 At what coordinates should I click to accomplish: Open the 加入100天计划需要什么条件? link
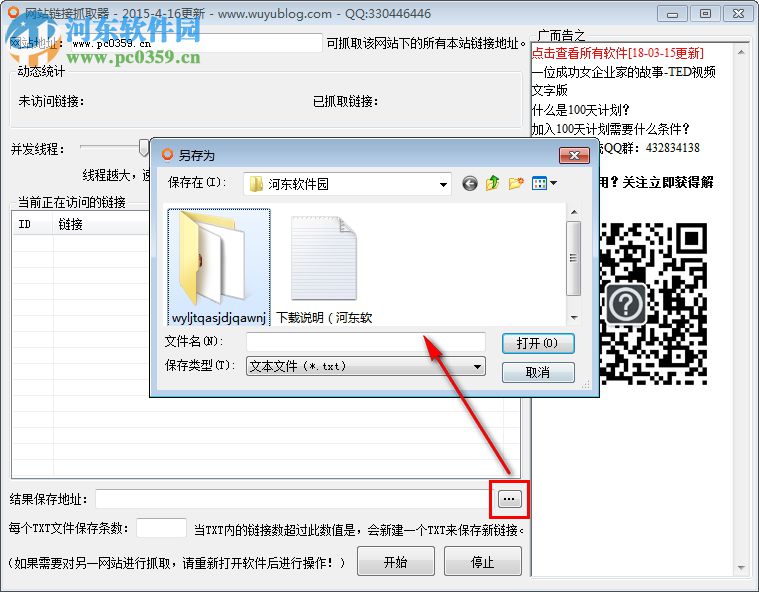(x=610, y=129)
